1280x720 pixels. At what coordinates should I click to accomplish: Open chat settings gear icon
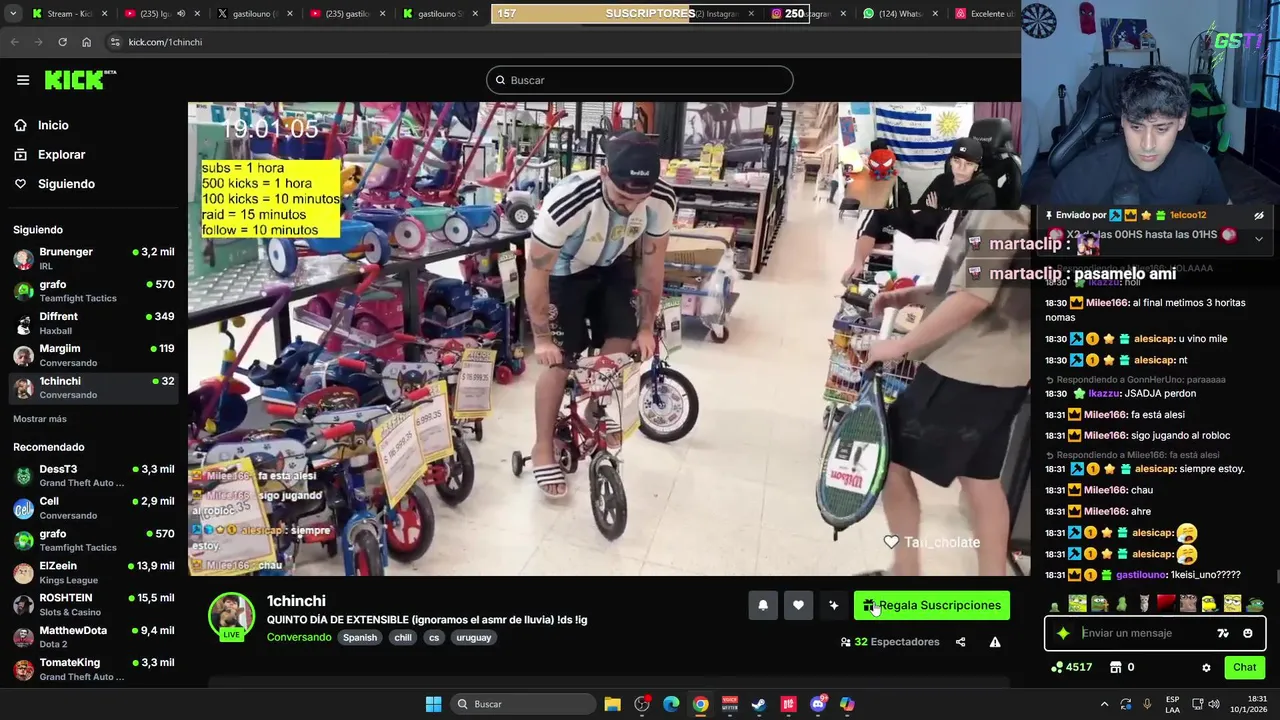pyautogui.click(x=1206, y=667)
